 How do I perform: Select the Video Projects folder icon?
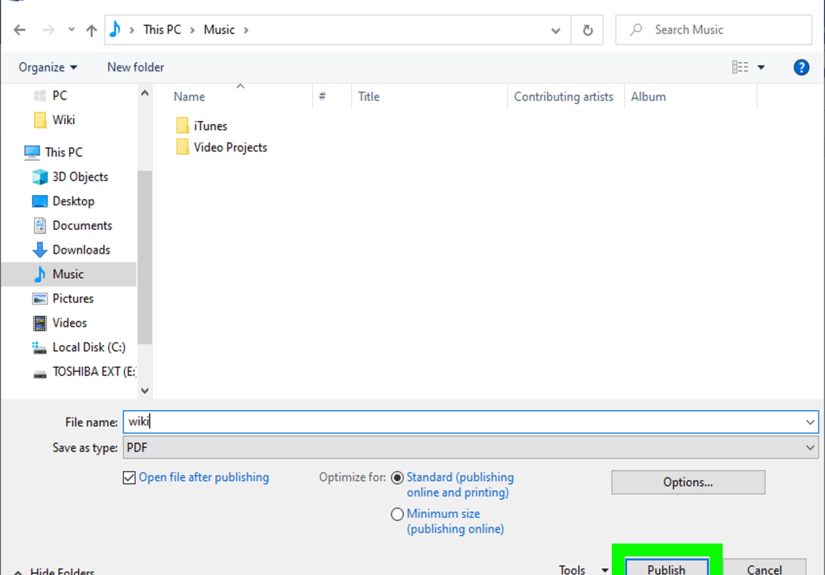pyautogui.click(x=182, y=147)
